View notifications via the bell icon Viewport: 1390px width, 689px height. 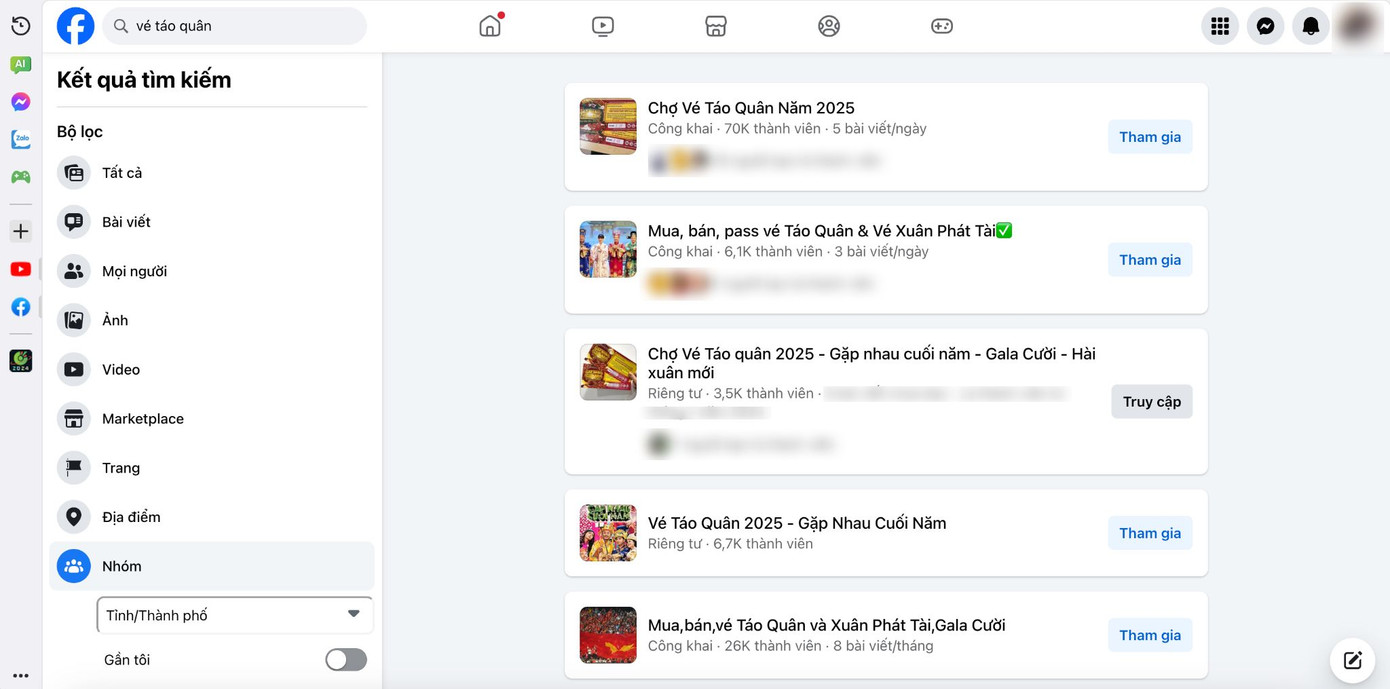(x=1310, y=26)
